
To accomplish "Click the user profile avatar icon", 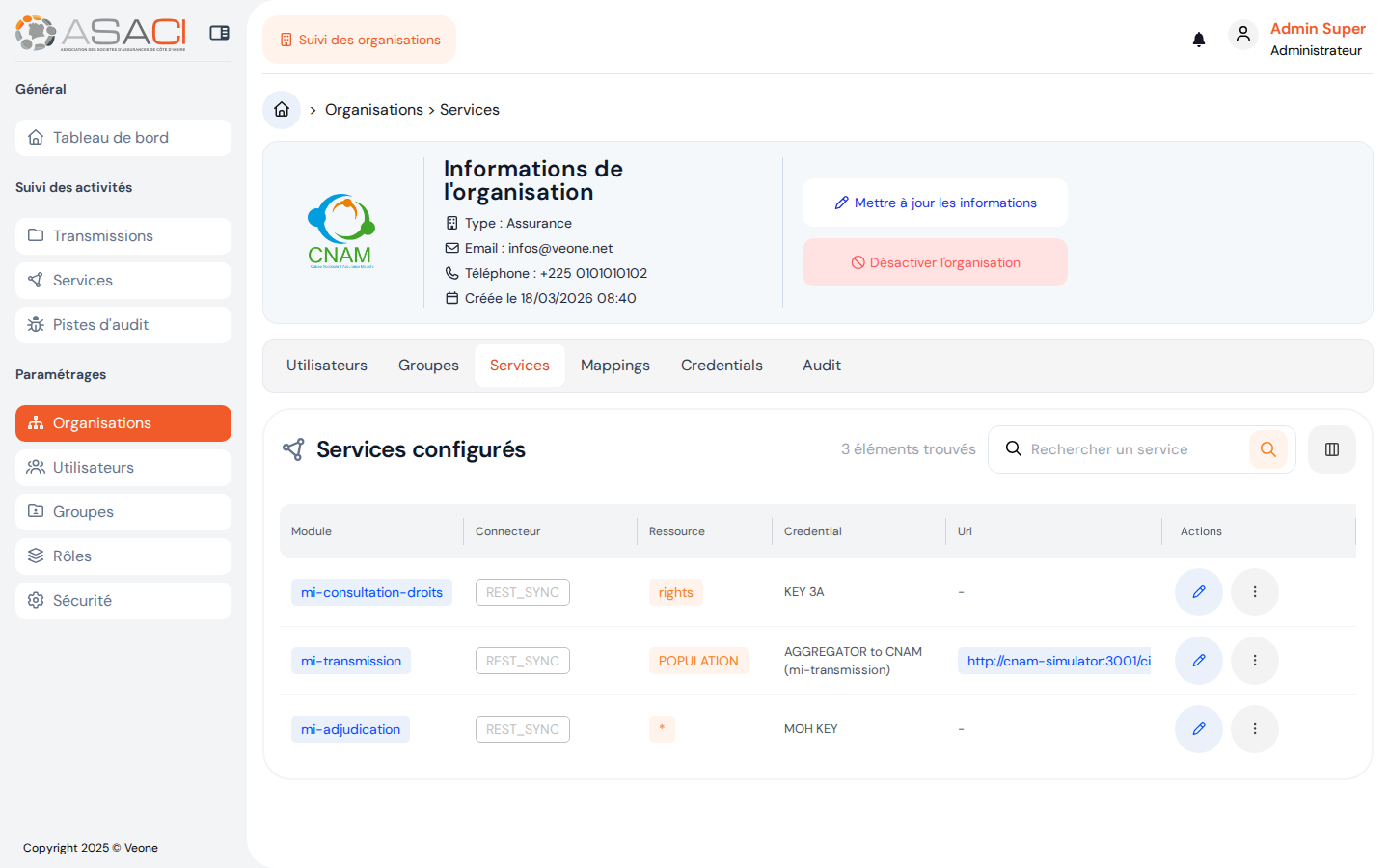I will coord(1243,34).
